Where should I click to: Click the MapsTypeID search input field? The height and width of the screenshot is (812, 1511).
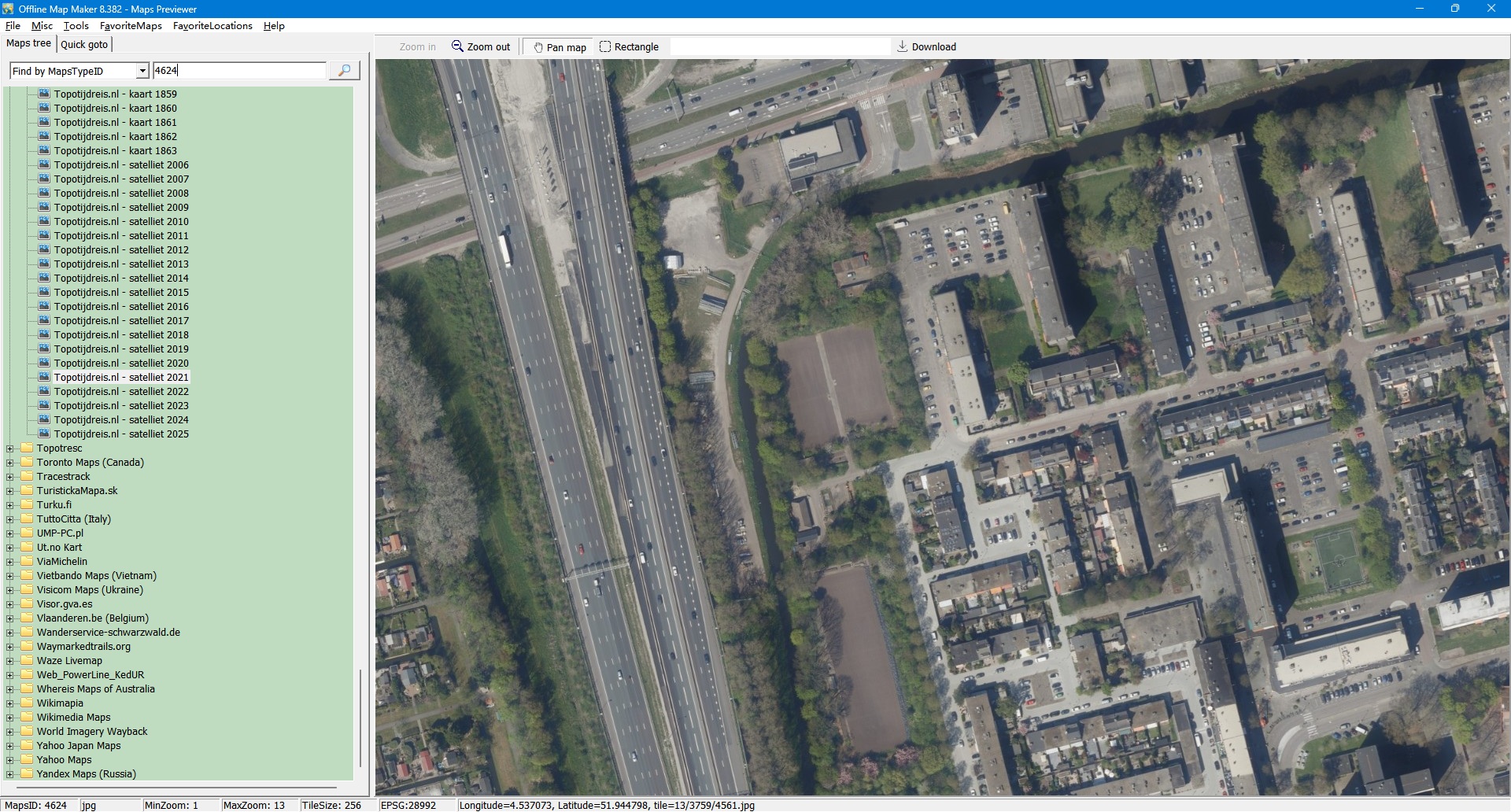(x=239, y=71)
